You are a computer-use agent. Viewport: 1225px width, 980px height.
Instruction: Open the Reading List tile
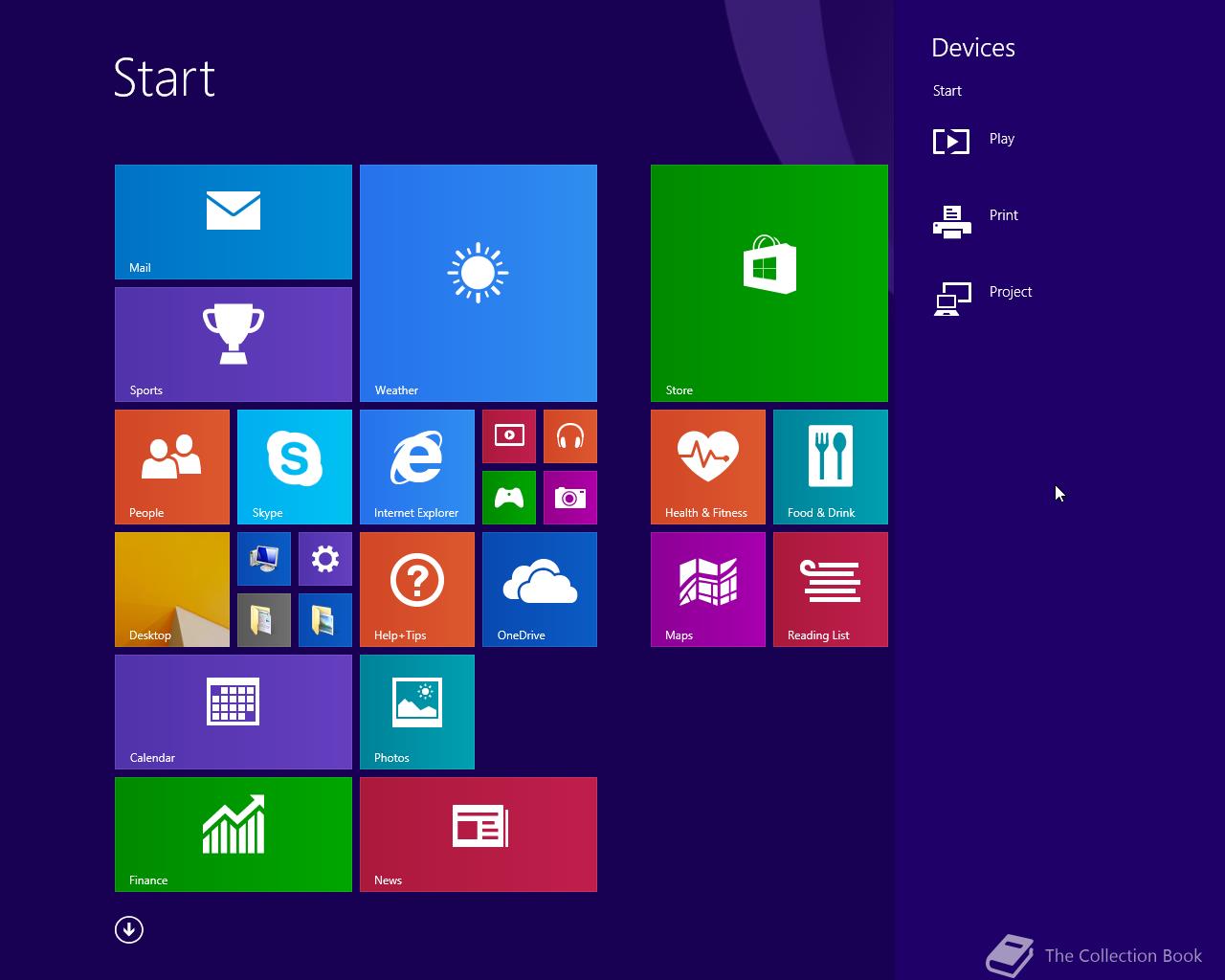(831, 590)
